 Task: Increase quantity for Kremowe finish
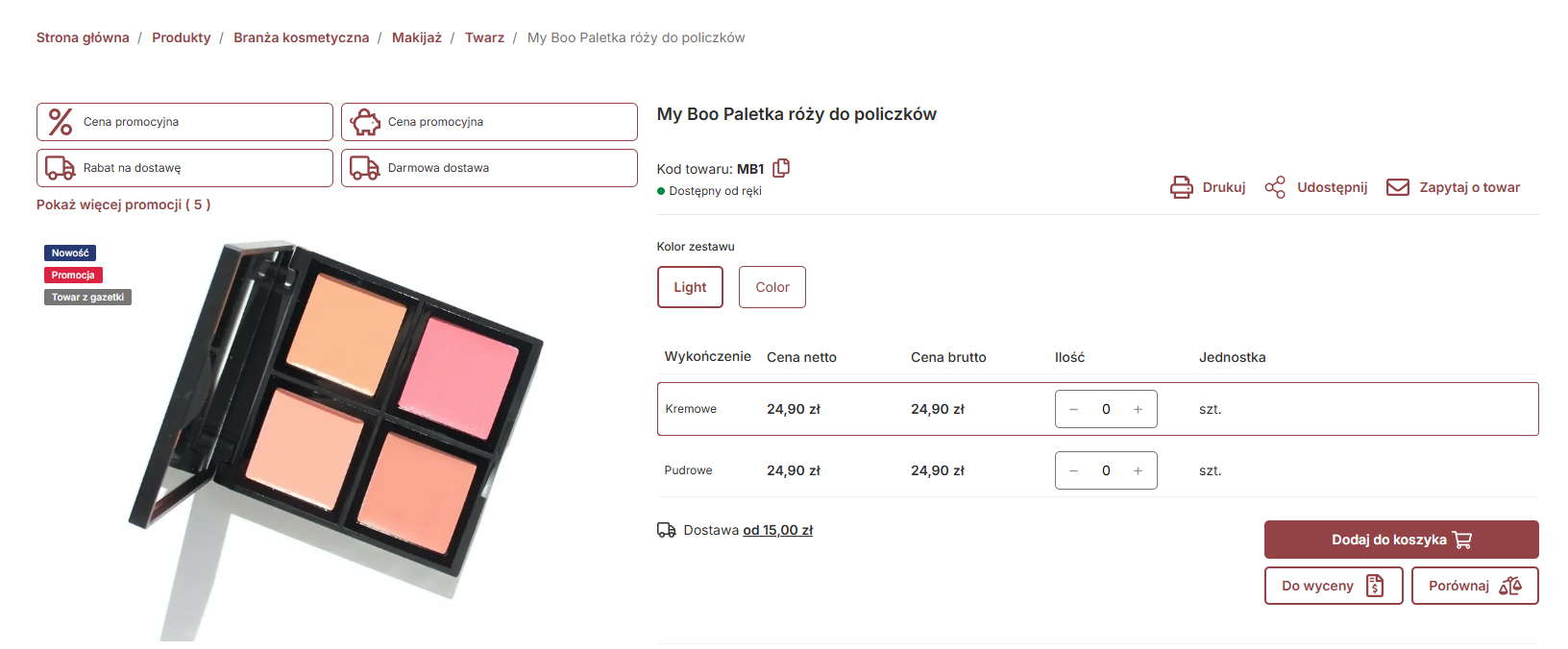click(x=1138, y=409)
